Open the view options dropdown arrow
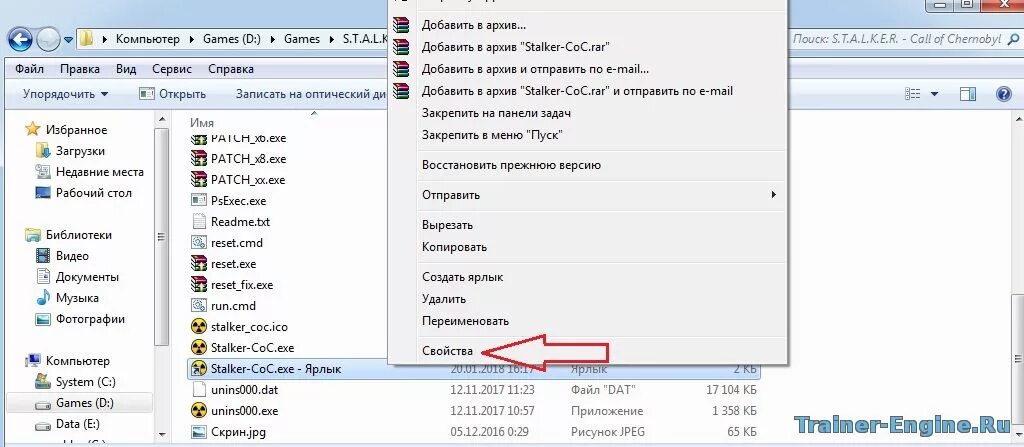Viewport: 1024px width, 447px height. click(x=935, y=94)
